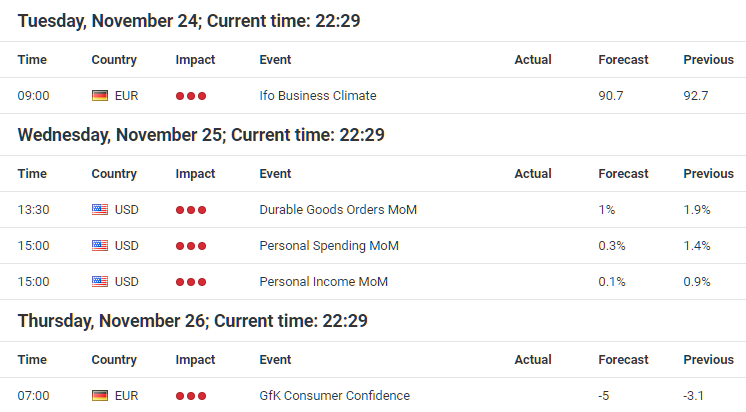
Task: Click the Tuesday, November 24 date heading
Action: coord(189,21)
